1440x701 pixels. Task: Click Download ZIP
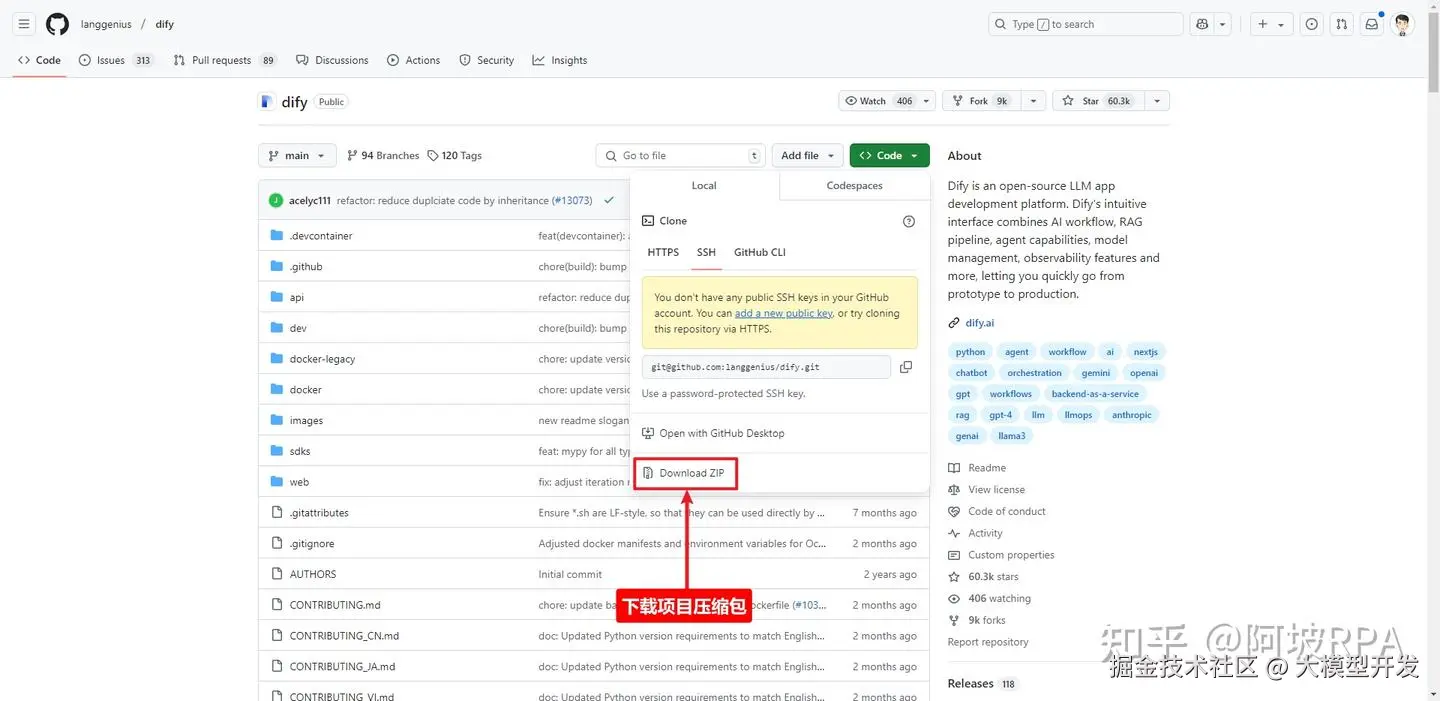(685, 473)
